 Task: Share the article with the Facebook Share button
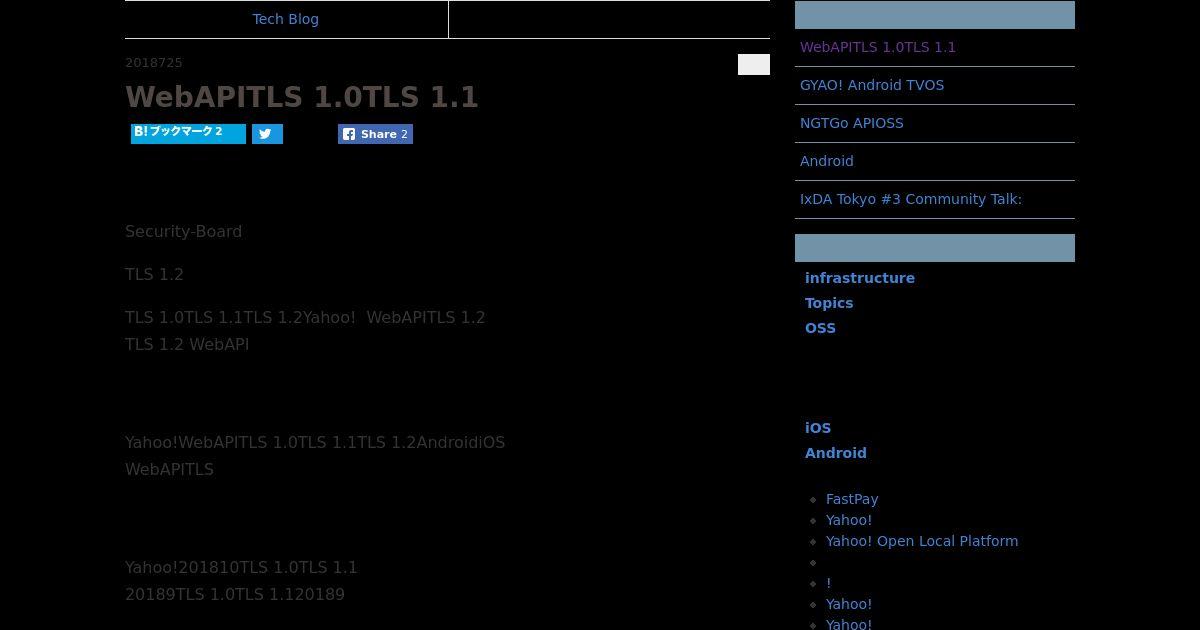(375, 134)
